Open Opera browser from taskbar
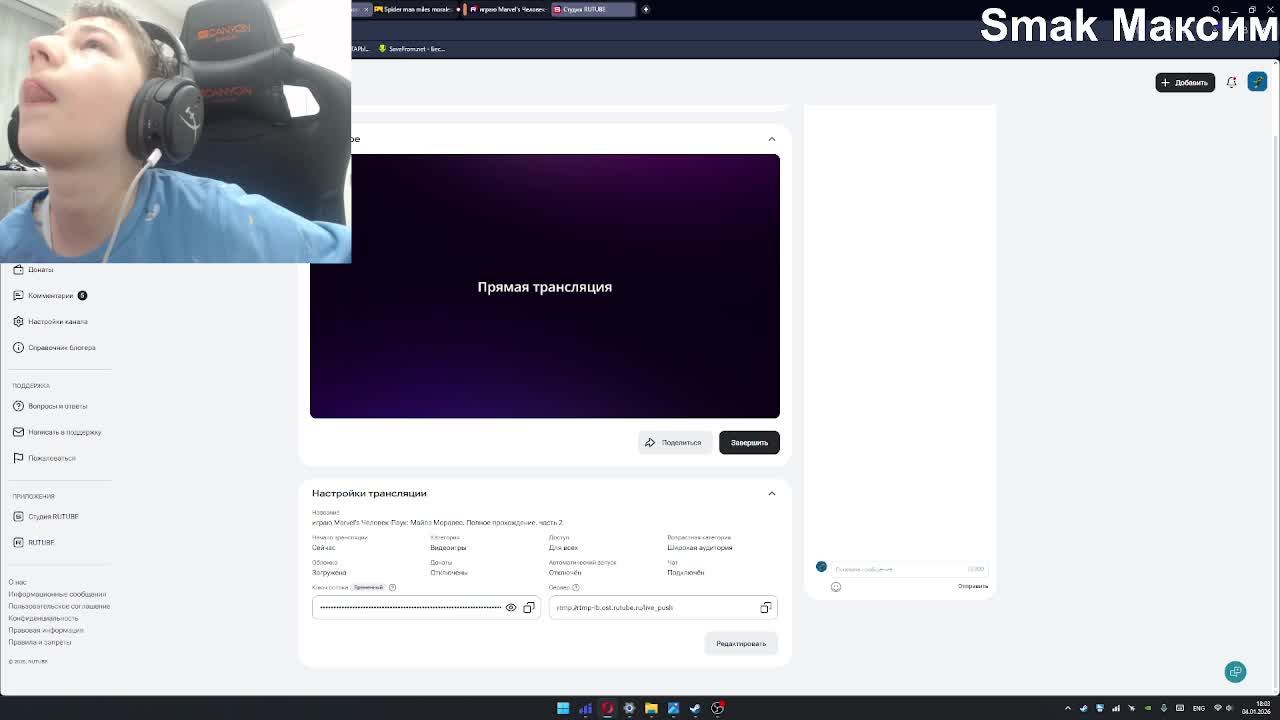The image size is (1280, 720). pyautogui.click(x=607, y=708)
